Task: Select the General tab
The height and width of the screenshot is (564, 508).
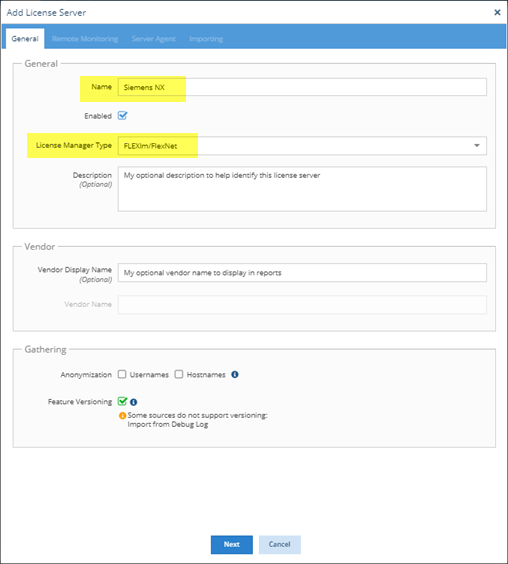Action: (x=25, y=38)
